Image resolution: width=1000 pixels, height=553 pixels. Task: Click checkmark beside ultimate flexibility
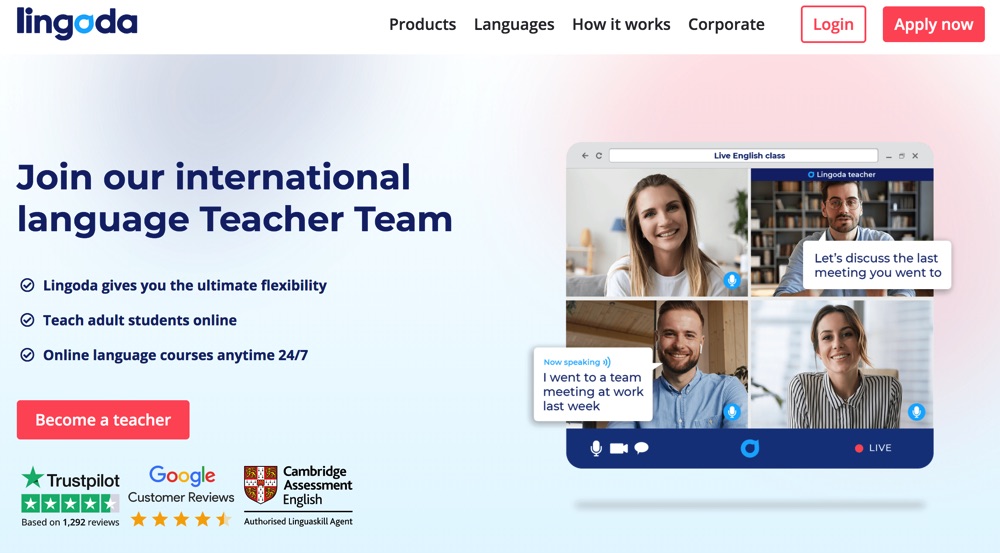click(27, 285)
